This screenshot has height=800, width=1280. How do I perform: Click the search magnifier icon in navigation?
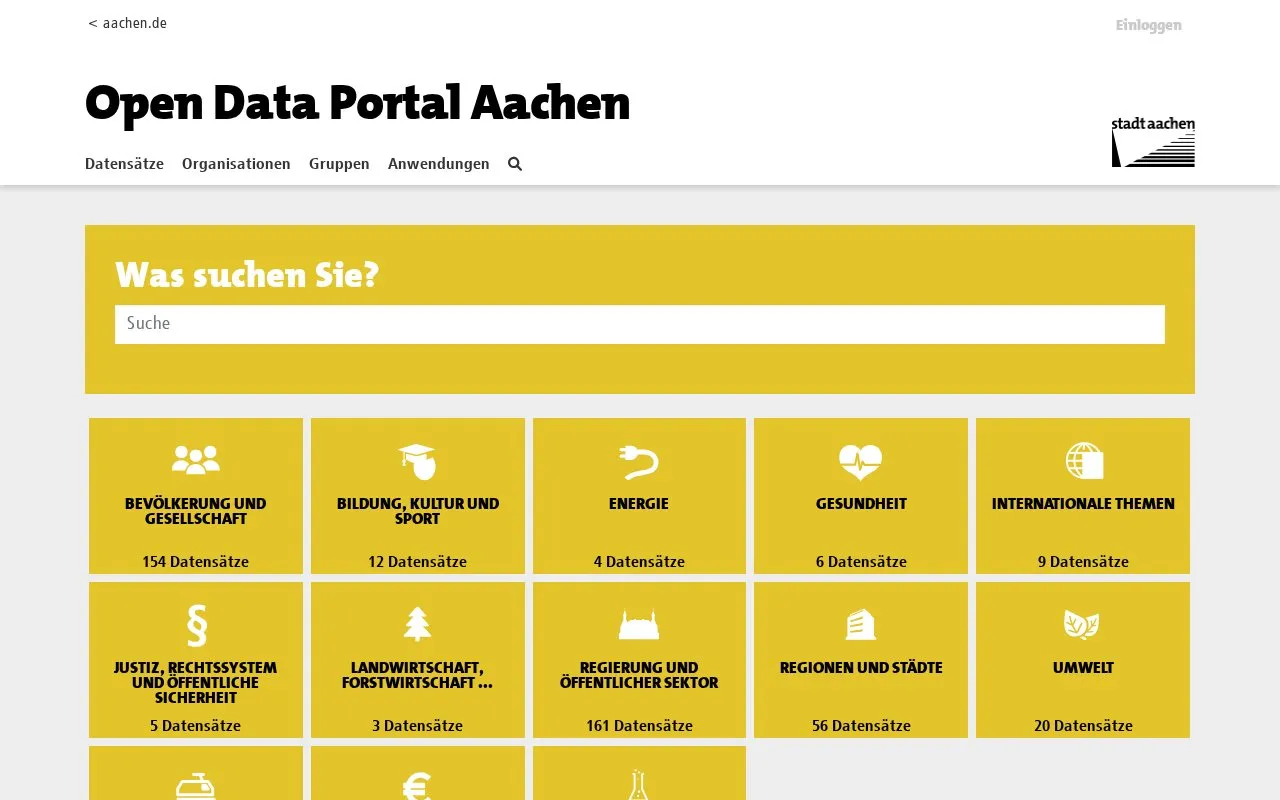515,164
